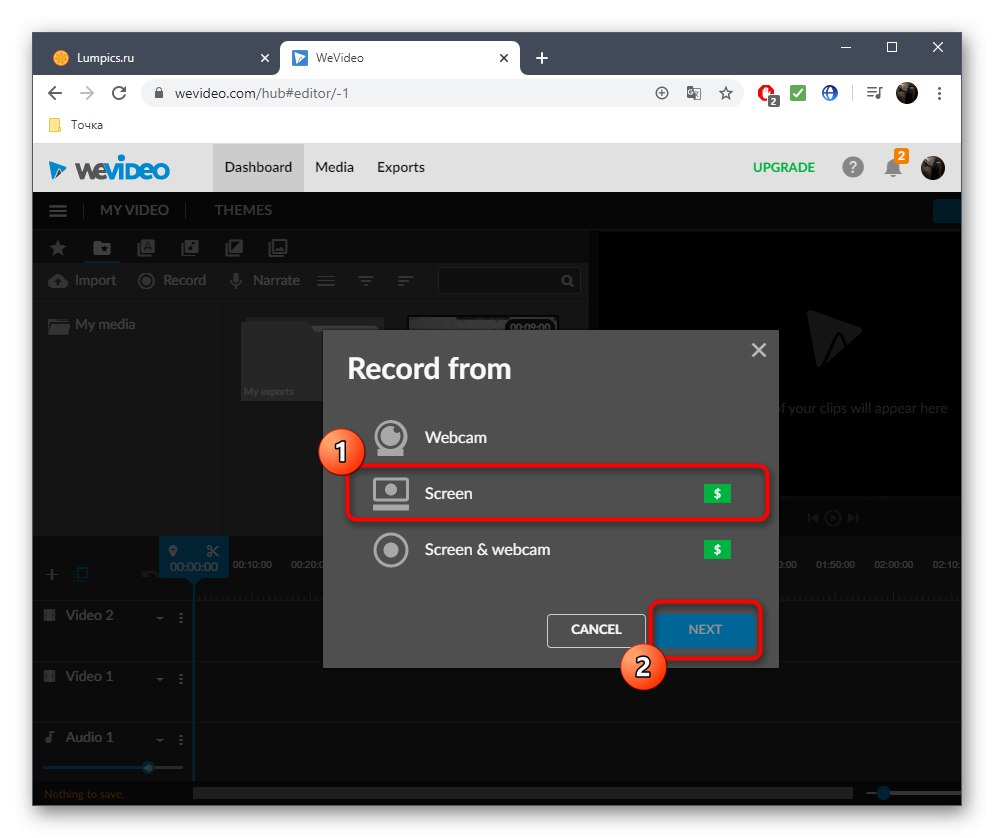994x838 pixels.
Task: Click the starred favorites icon
Action: click(57, 247)
